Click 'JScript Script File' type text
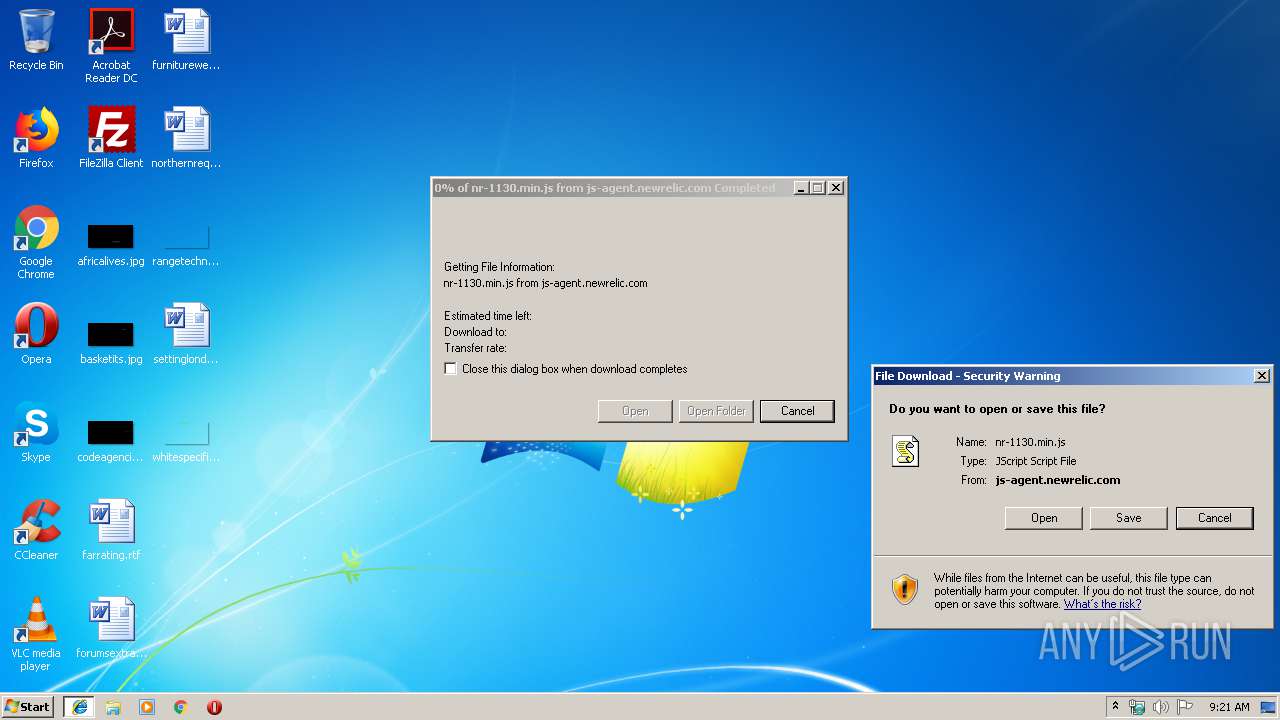1280x720 pixels. coord(1036,461)
